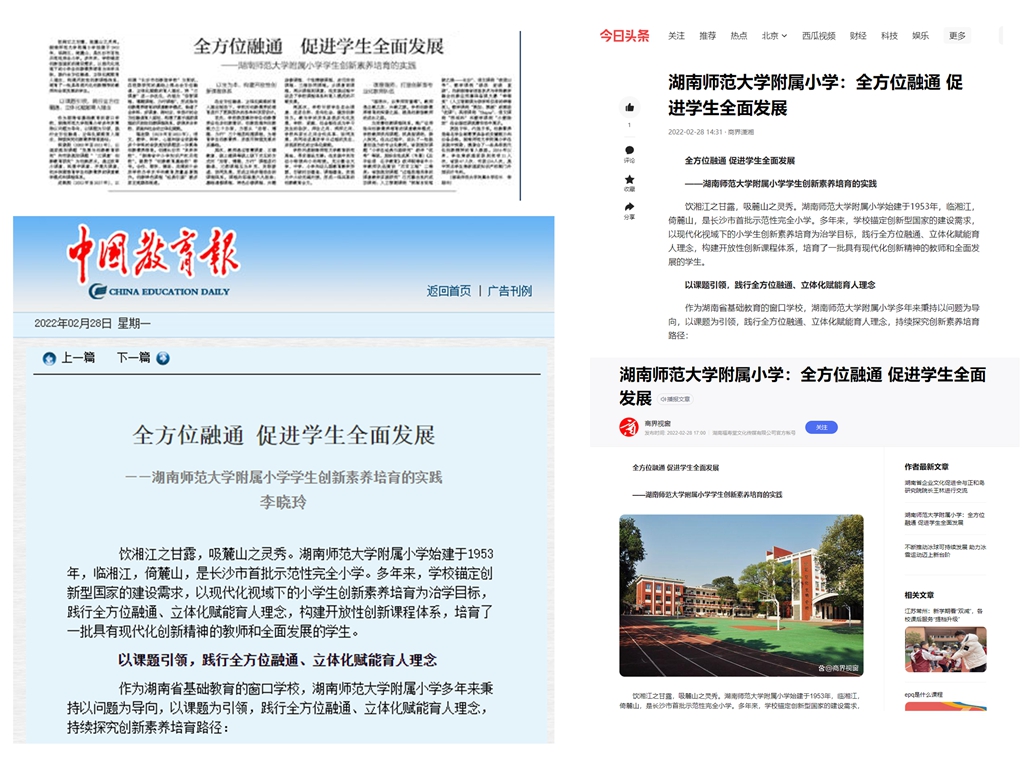Click the blue previous-article arrow icon beside 上一篇
Image resolution: width=1024 pixels, height=768 pixels.
pyautogui.click(x=49, y=359)
